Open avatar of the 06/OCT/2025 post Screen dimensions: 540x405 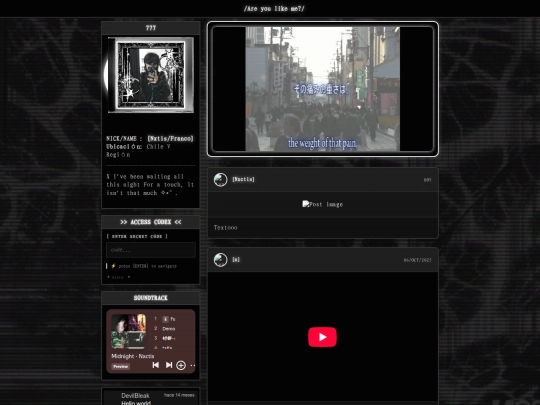220,260
